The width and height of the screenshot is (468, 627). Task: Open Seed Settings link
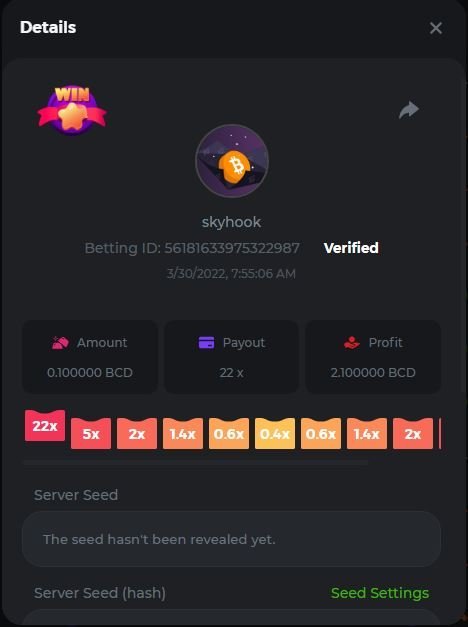(380, 593)
